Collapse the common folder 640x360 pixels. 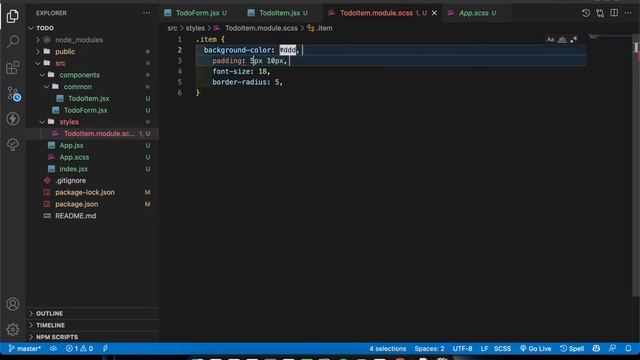(x=46, y=87)
